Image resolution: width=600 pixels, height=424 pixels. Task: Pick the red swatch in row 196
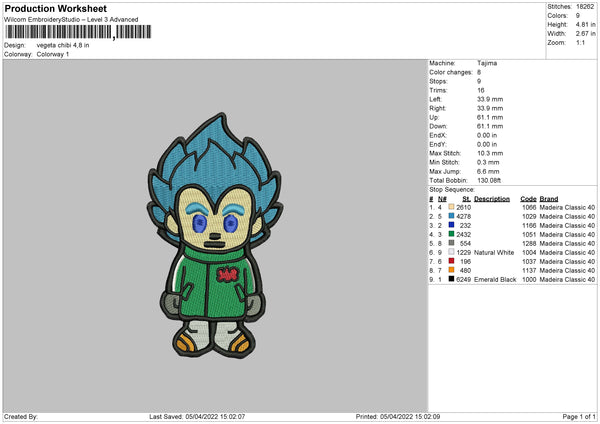pos(451,261)
